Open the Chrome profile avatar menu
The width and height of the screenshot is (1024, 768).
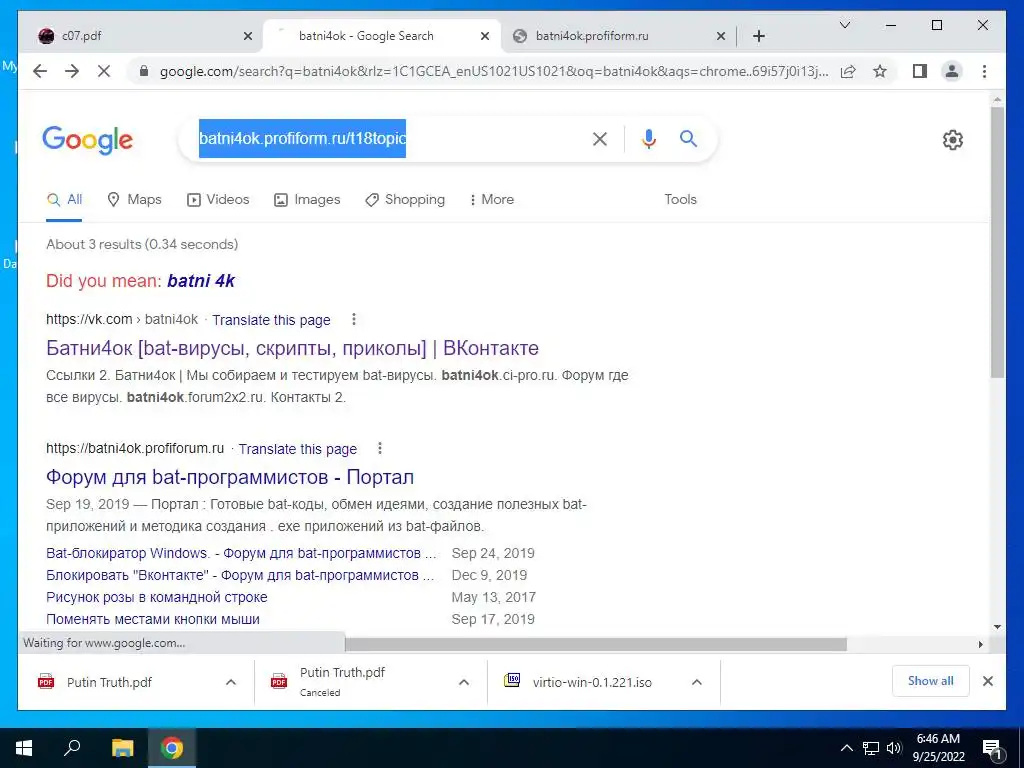pyautogui.click(x=952, y=71)
